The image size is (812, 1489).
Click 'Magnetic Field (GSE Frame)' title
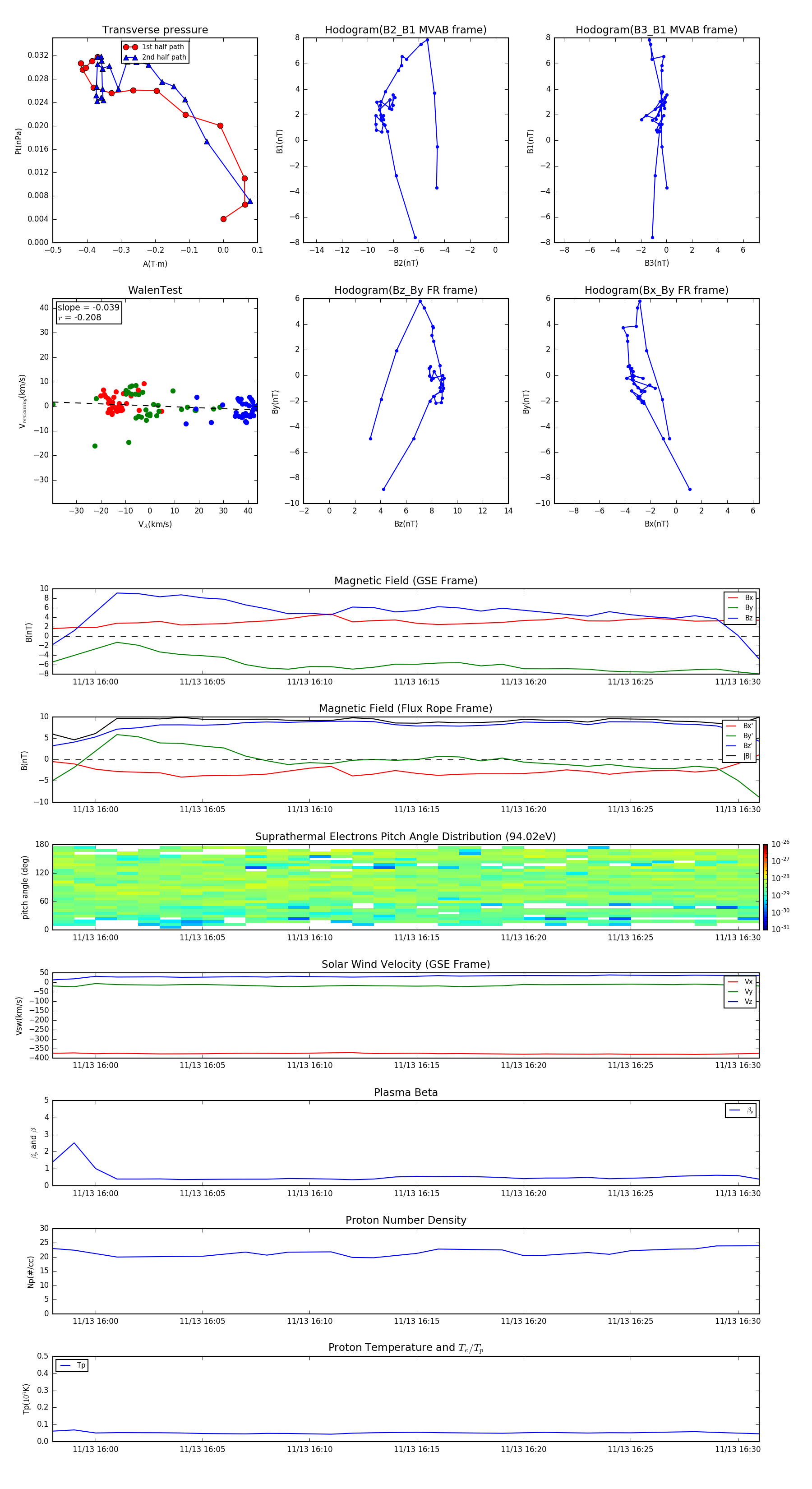[x=406, y=581]
